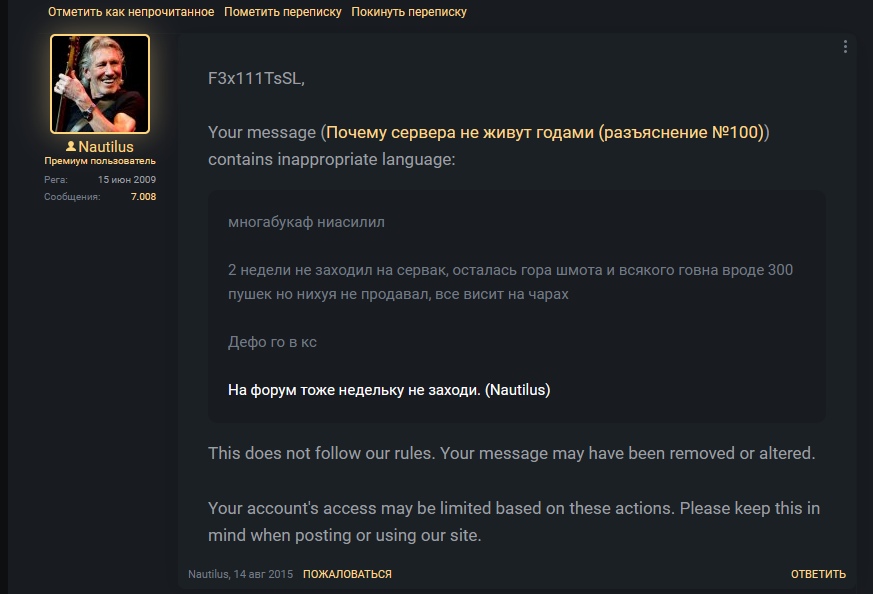Image resolution: width=873 pixels, height=594 pixels.
Task: Click quoted line 'Дефо го в кс'
Action: click(272, 342)
